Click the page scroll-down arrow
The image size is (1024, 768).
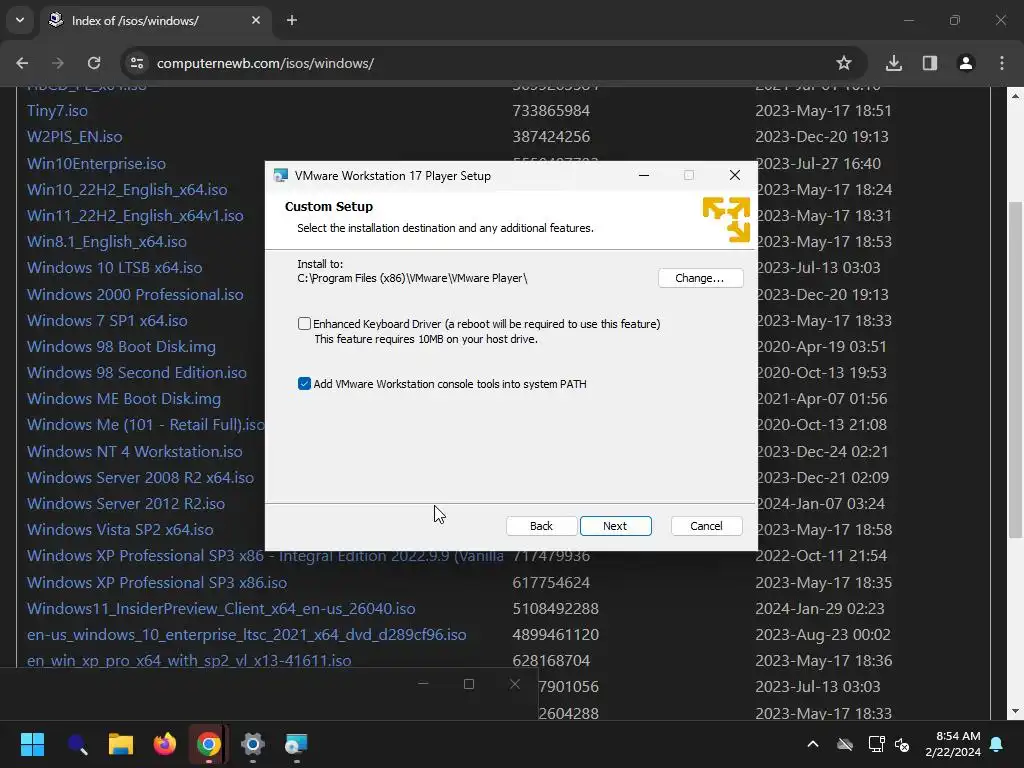1015,711
